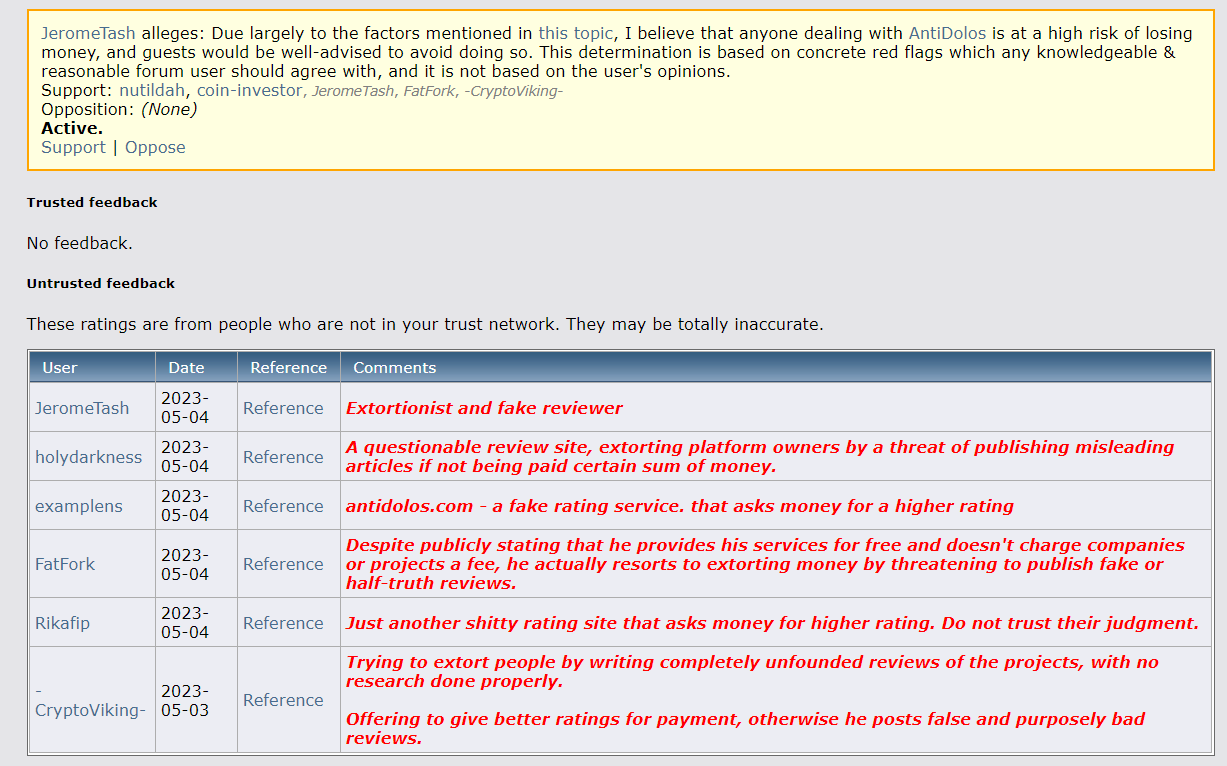Open the Reference link in Rikafip's feedback row
Viewport: 1227px width, 766px height.
tap(283, 623)
